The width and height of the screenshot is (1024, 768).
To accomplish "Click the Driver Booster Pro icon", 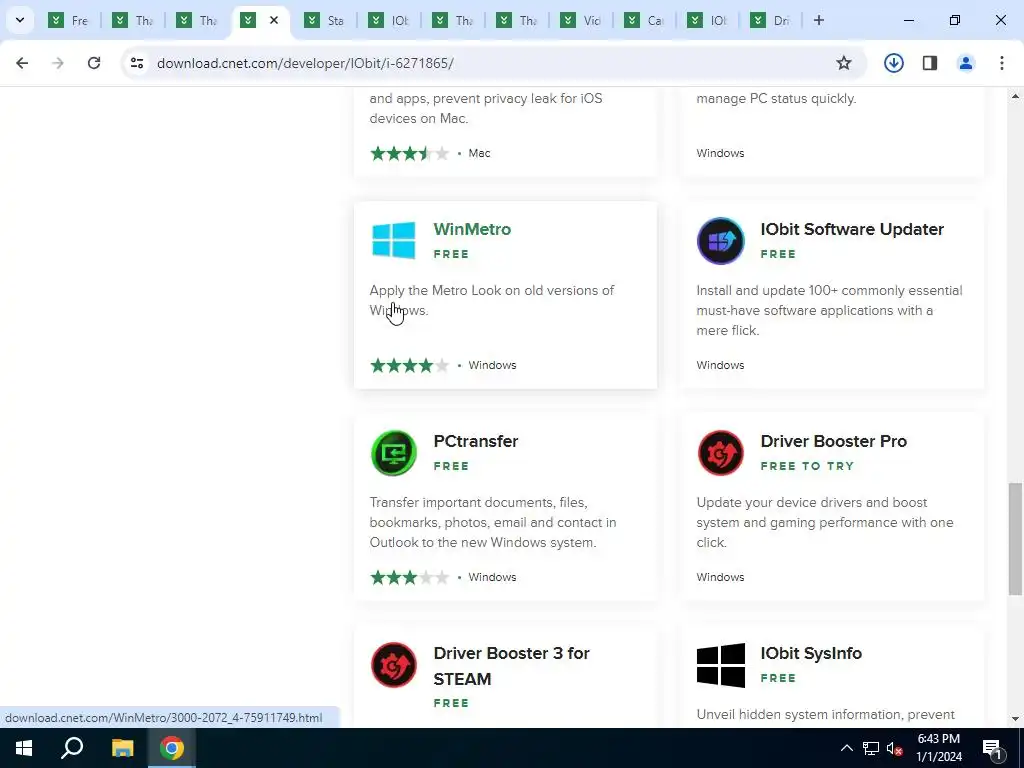I will click(x=720, y=453).
